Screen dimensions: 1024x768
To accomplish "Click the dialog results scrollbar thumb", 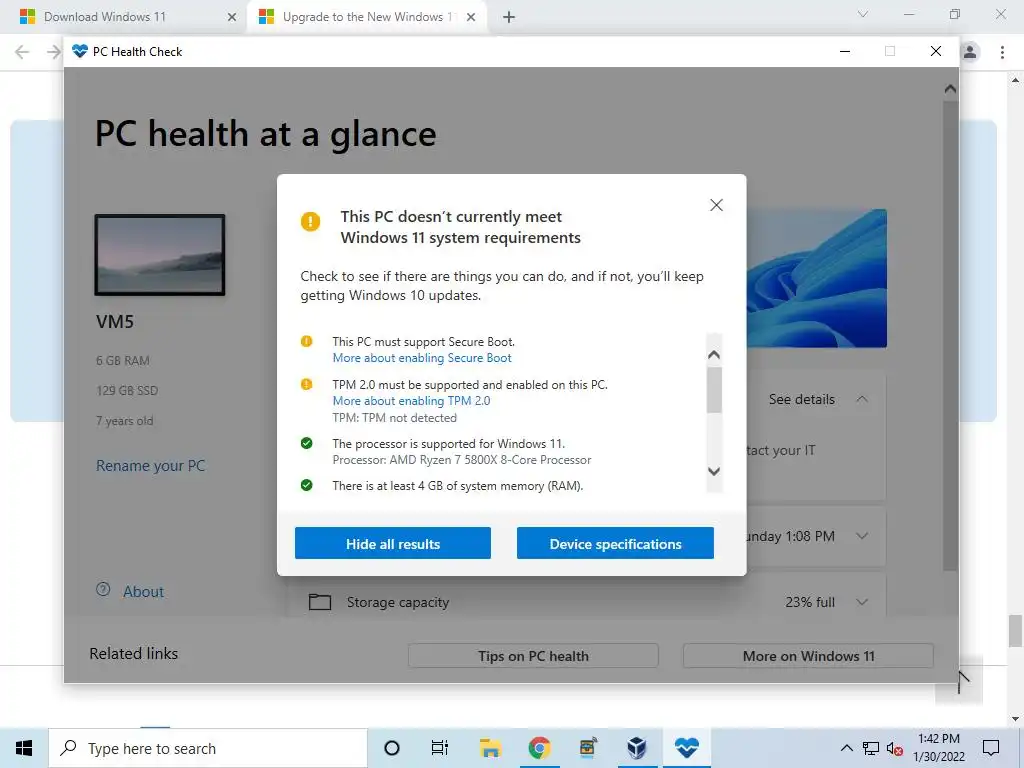I will tap(714, 390).
